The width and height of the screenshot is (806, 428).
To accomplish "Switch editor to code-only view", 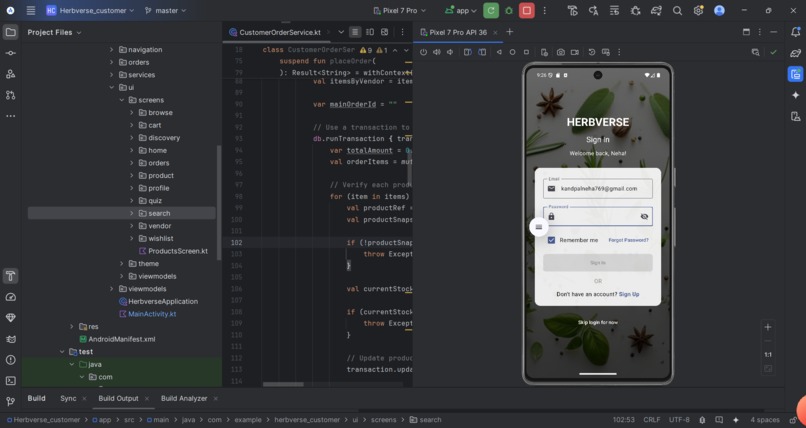I will (355, 32).
